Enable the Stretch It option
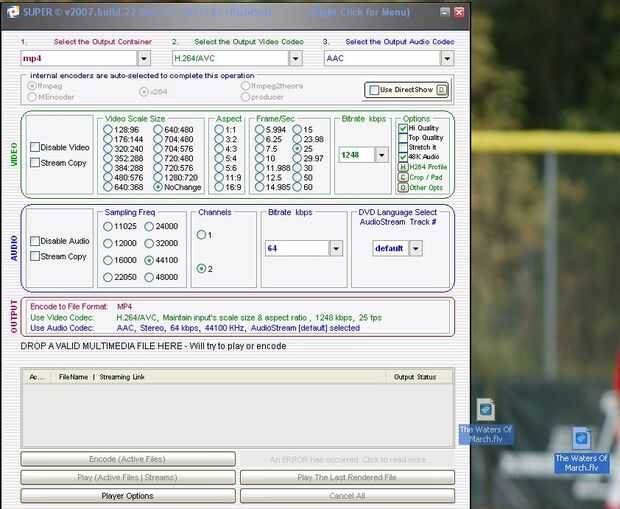 (403, 147)
